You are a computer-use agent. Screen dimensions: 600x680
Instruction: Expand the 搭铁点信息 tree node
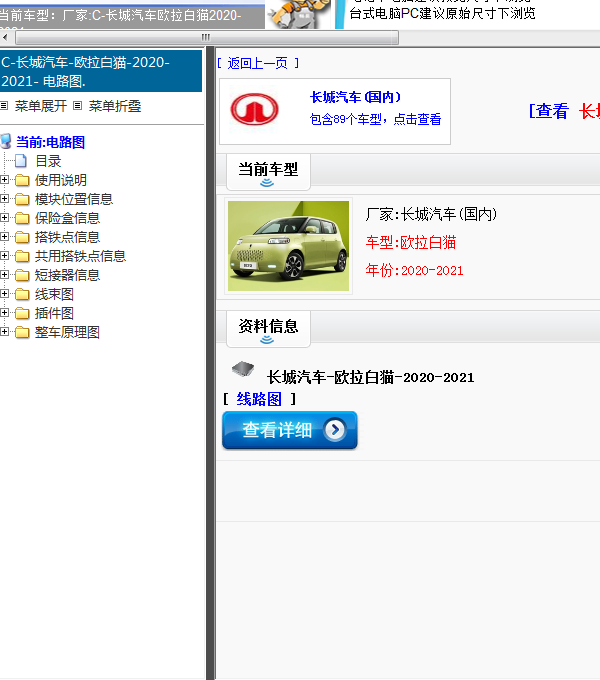click(x=4, y=237)
